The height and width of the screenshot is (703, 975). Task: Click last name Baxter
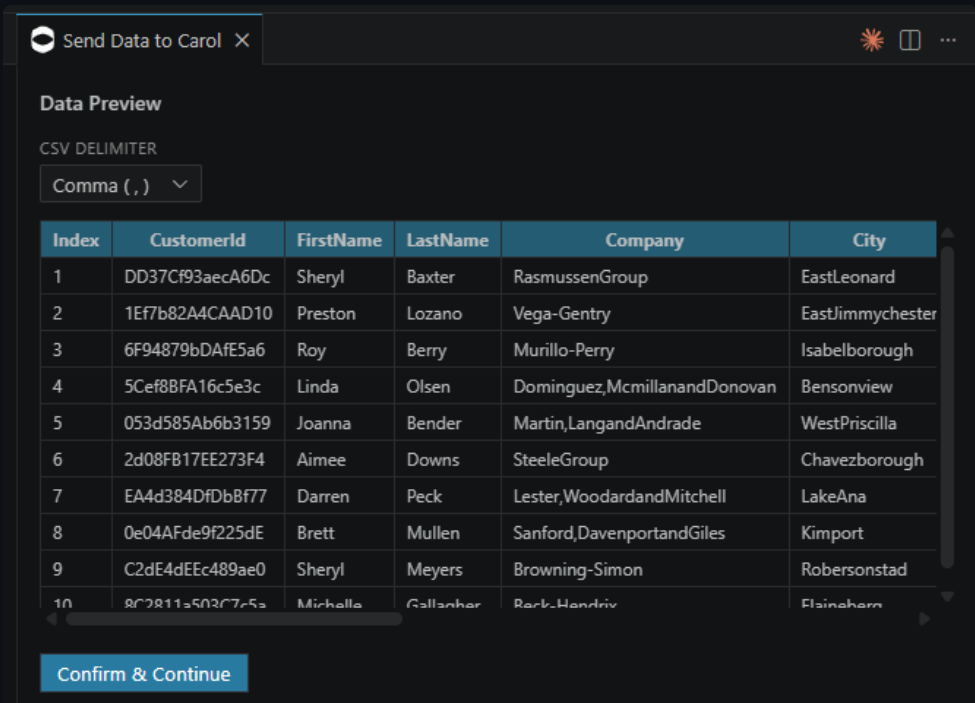(x=431, y=277)
